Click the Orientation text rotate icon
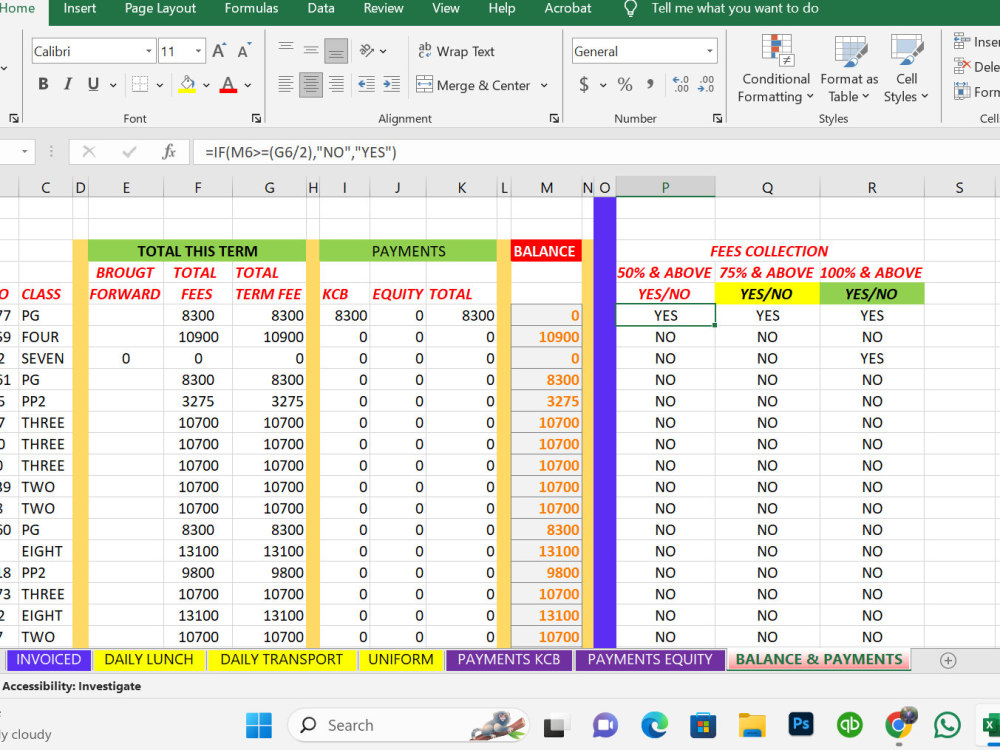The width and height of the screenshot is (1000, 750). [367, 50]
